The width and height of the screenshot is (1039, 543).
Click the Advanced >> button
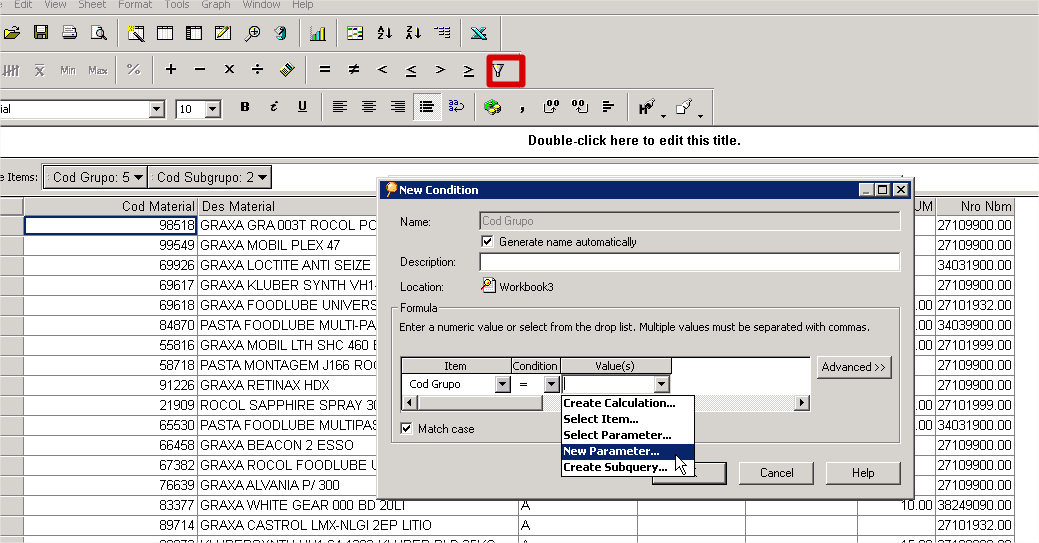click(x=853, y=367)
